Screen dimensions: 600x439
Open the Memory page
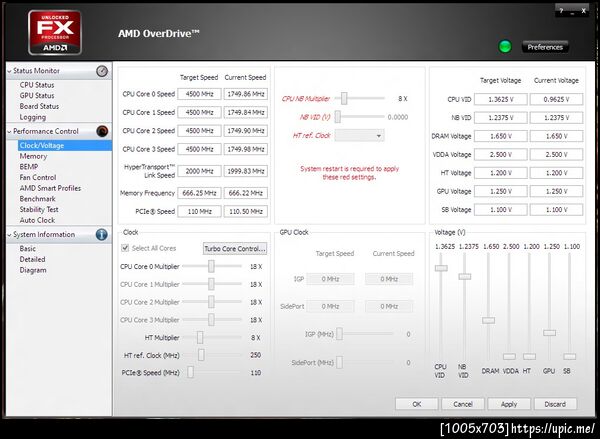[33, 156]
